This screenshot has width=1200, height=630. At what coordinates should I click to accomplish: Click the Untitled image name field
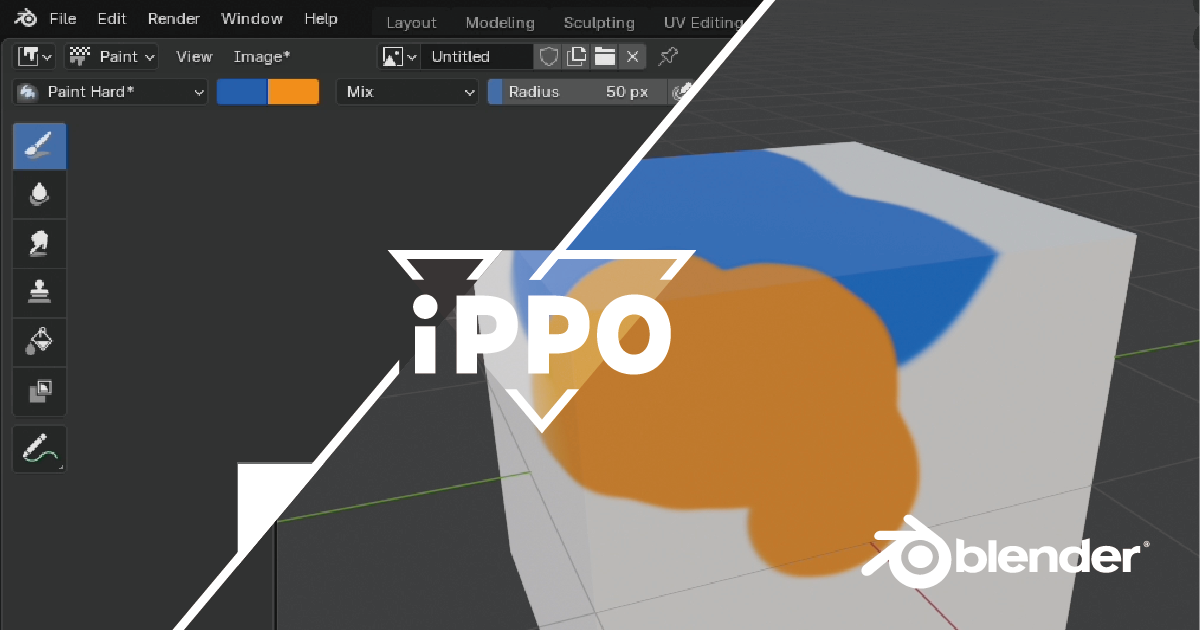tap(477, 57)
